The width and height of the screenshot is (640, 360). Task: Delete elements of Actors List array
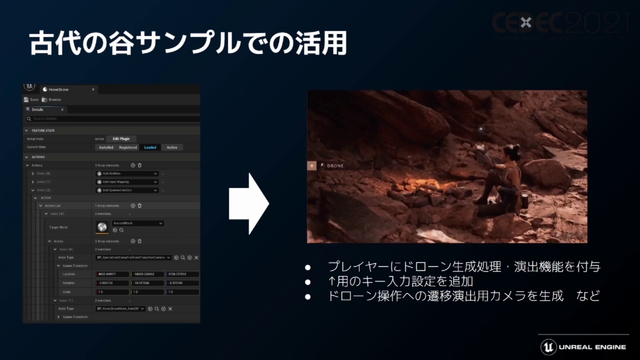click(x=140, y=206)
